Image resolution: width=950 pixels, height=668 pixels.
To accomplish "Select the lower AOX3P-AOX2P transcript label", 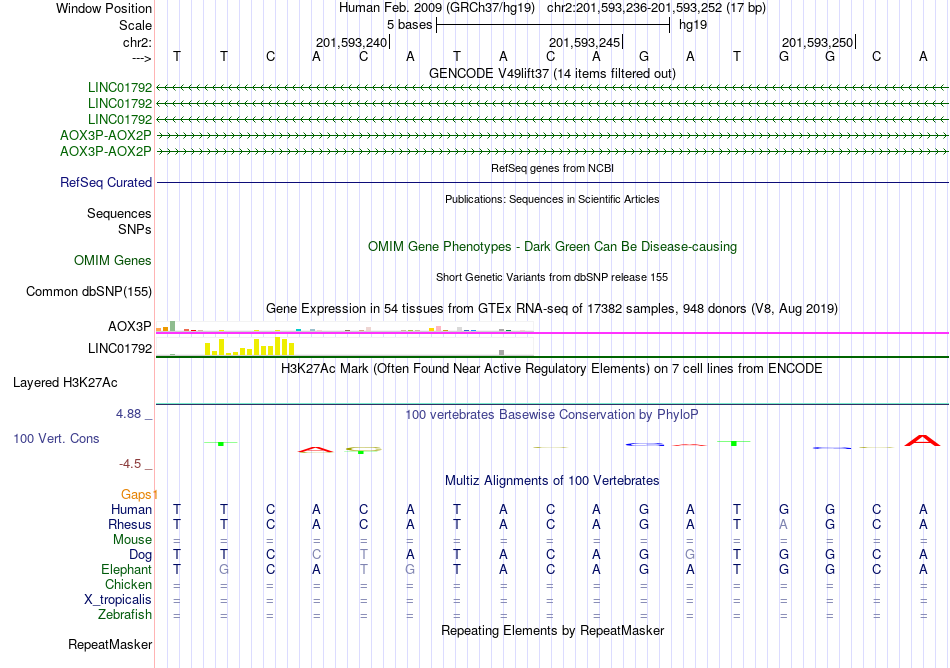I will click(x=105, y=151).
